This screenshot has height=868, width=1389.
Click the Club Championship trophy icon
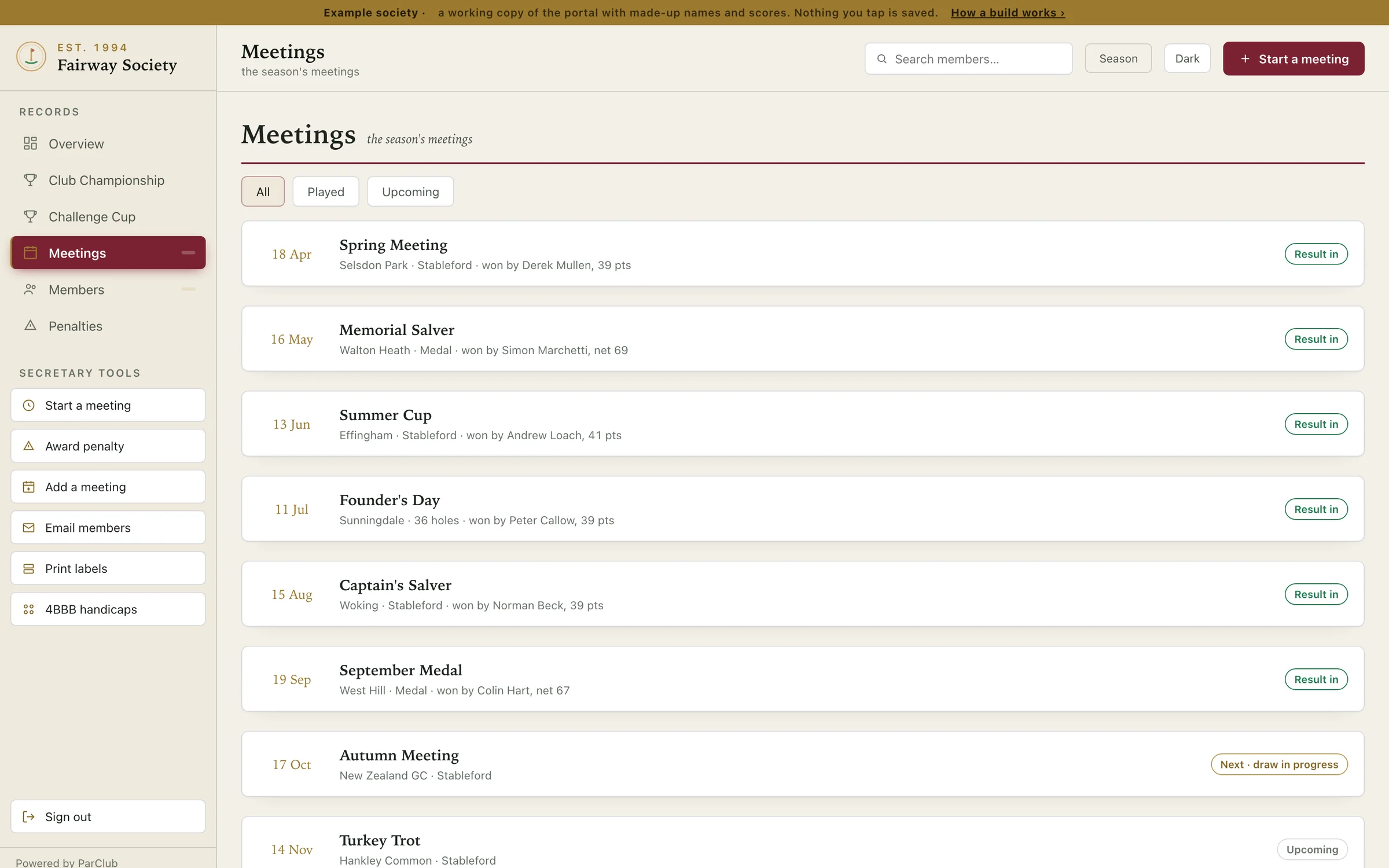pos(30,180)
